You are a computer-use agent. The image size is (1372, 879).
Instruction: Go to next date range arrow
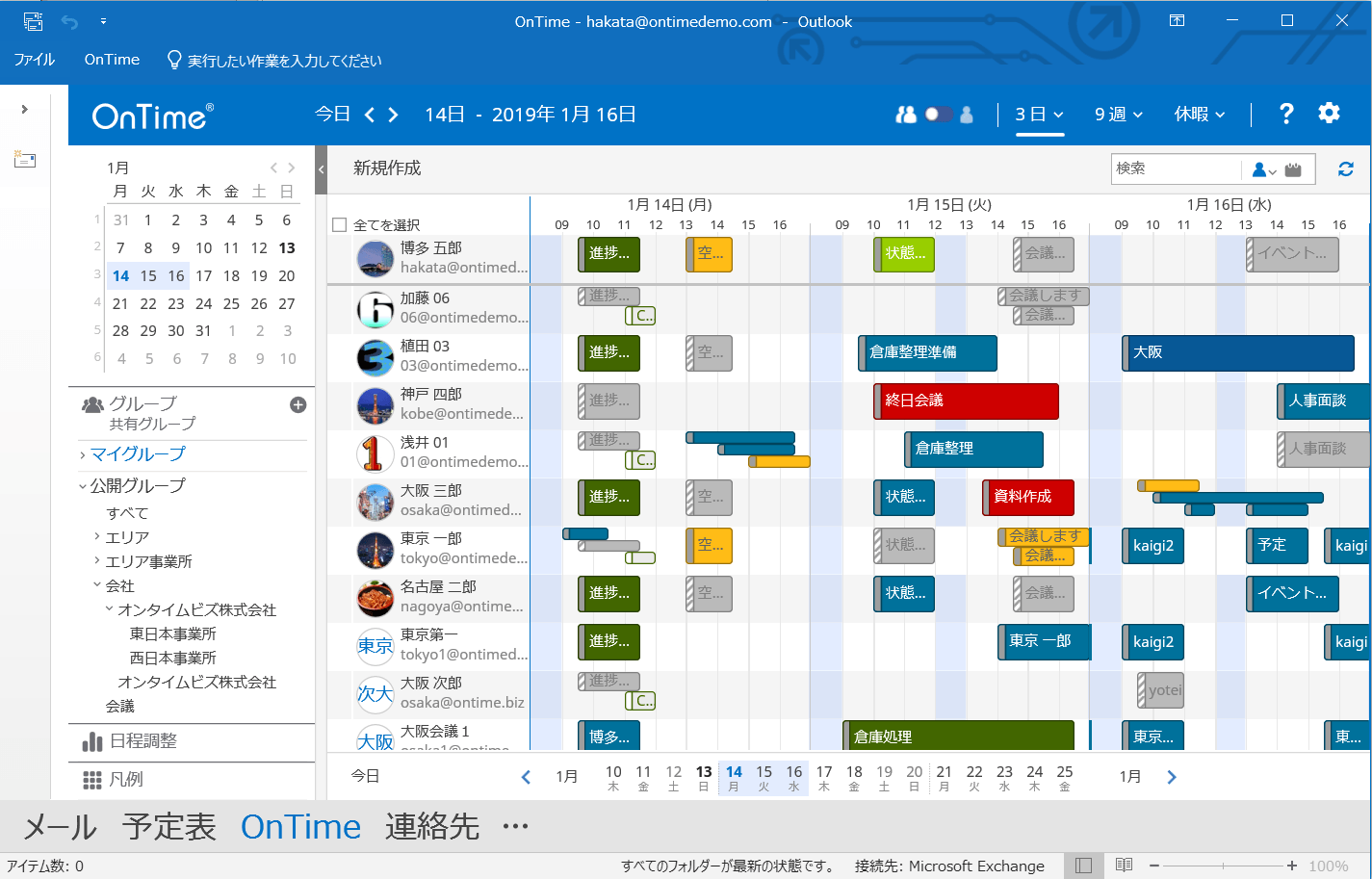coord(393,115)
